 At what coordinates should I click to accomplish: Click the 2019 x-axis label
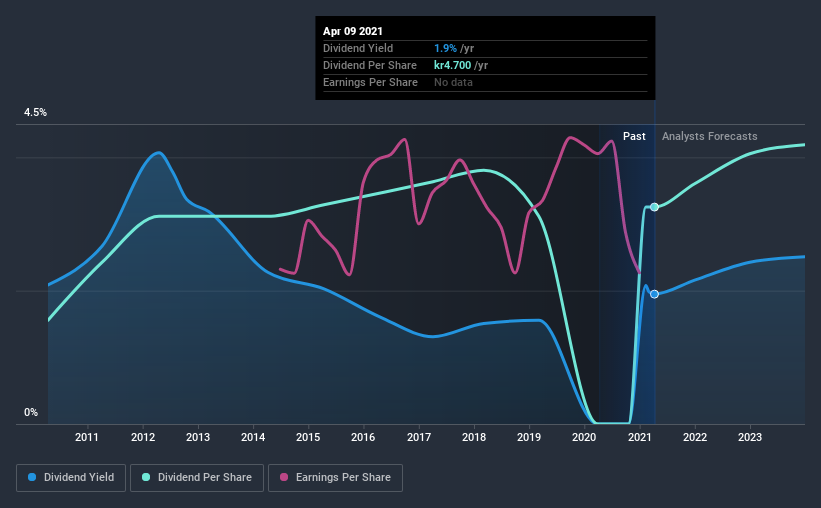point(529,437)
